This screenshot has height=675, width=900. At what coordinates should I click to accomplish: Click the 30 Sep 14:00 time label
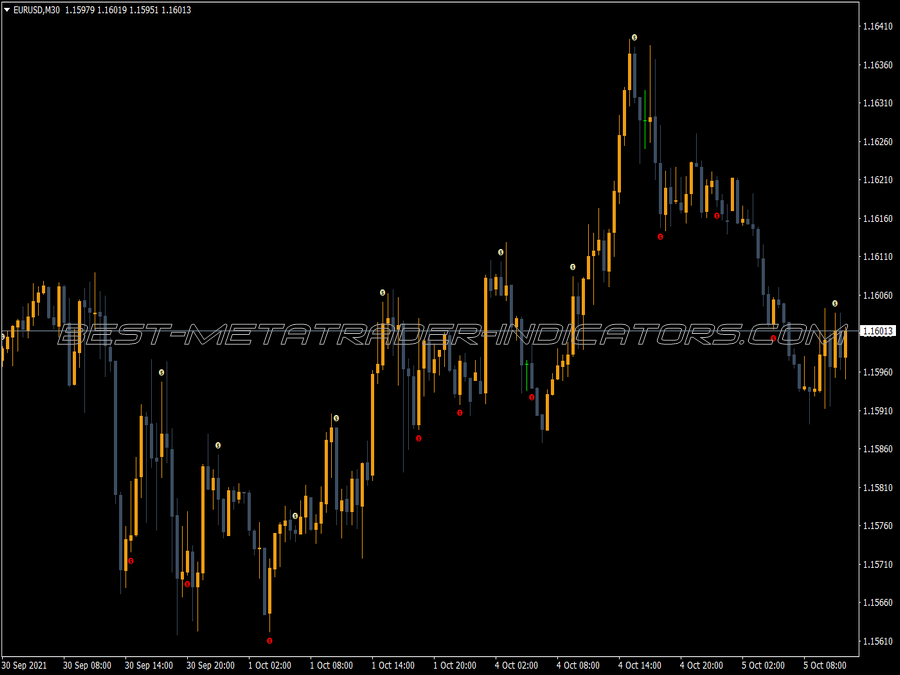pos(149,665)
